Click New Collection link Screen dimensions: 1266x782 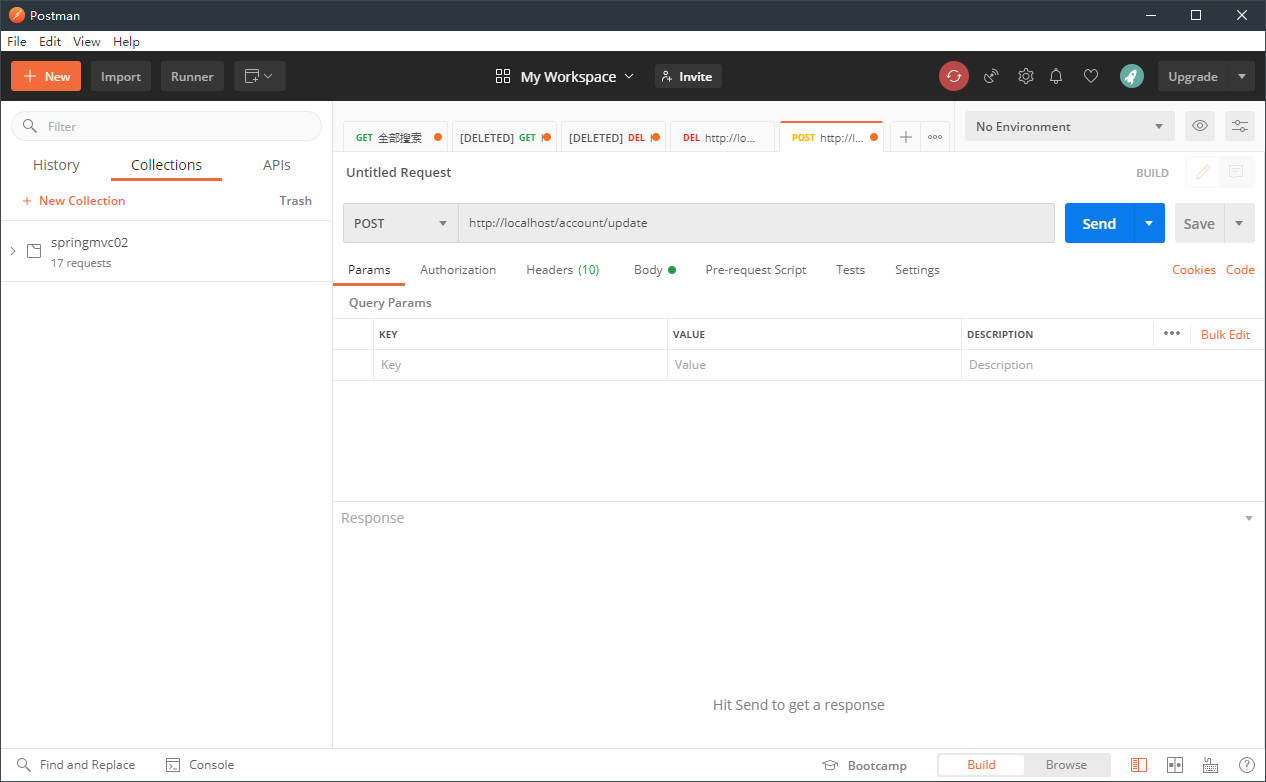74,201
